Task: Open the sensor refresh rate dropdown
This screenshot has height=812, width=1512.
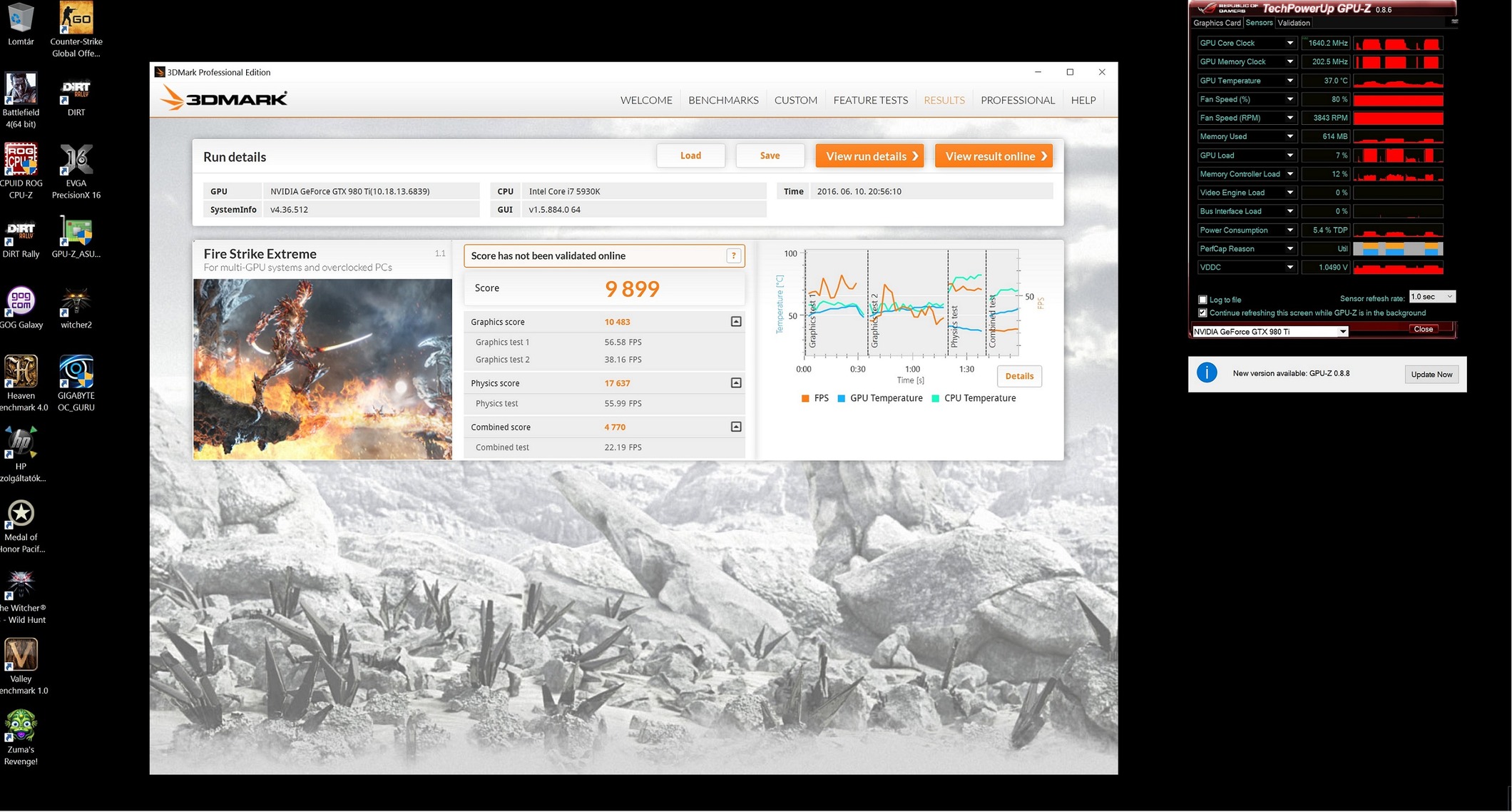Action: pyautogui.click(x=1431, y=296)
